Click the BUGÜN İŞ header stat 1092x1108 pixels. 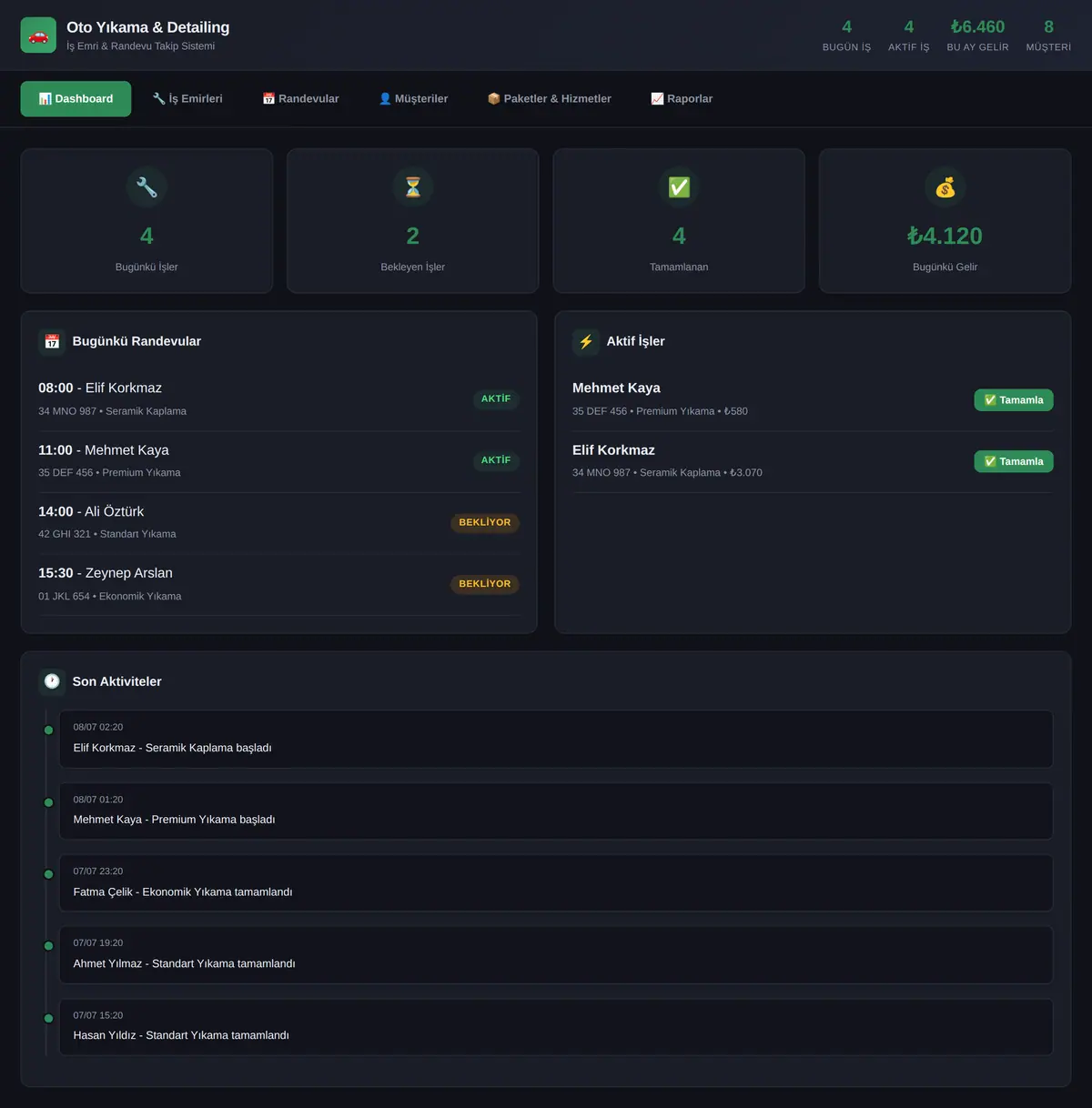[846, 35]
